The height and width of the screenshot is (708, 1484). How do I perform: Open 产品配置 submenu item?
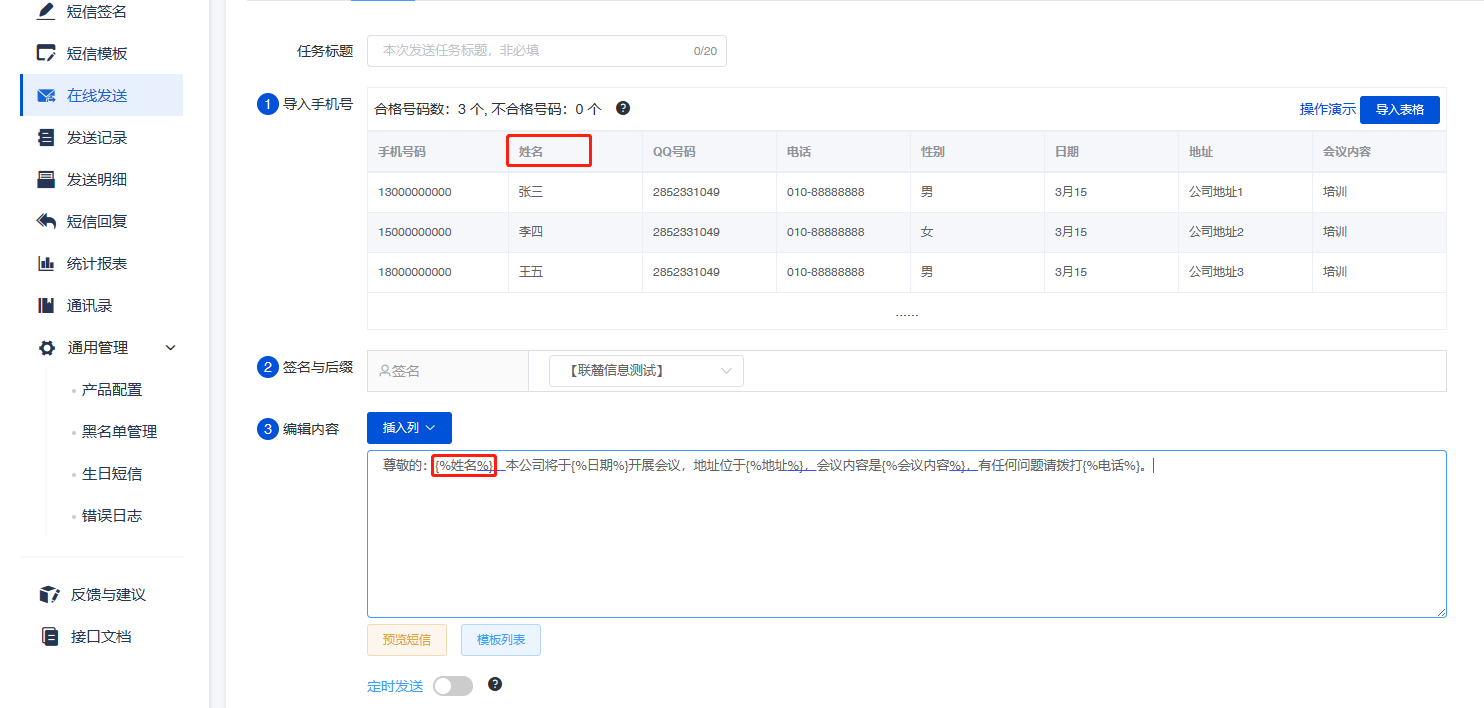[x=112, y=390]
